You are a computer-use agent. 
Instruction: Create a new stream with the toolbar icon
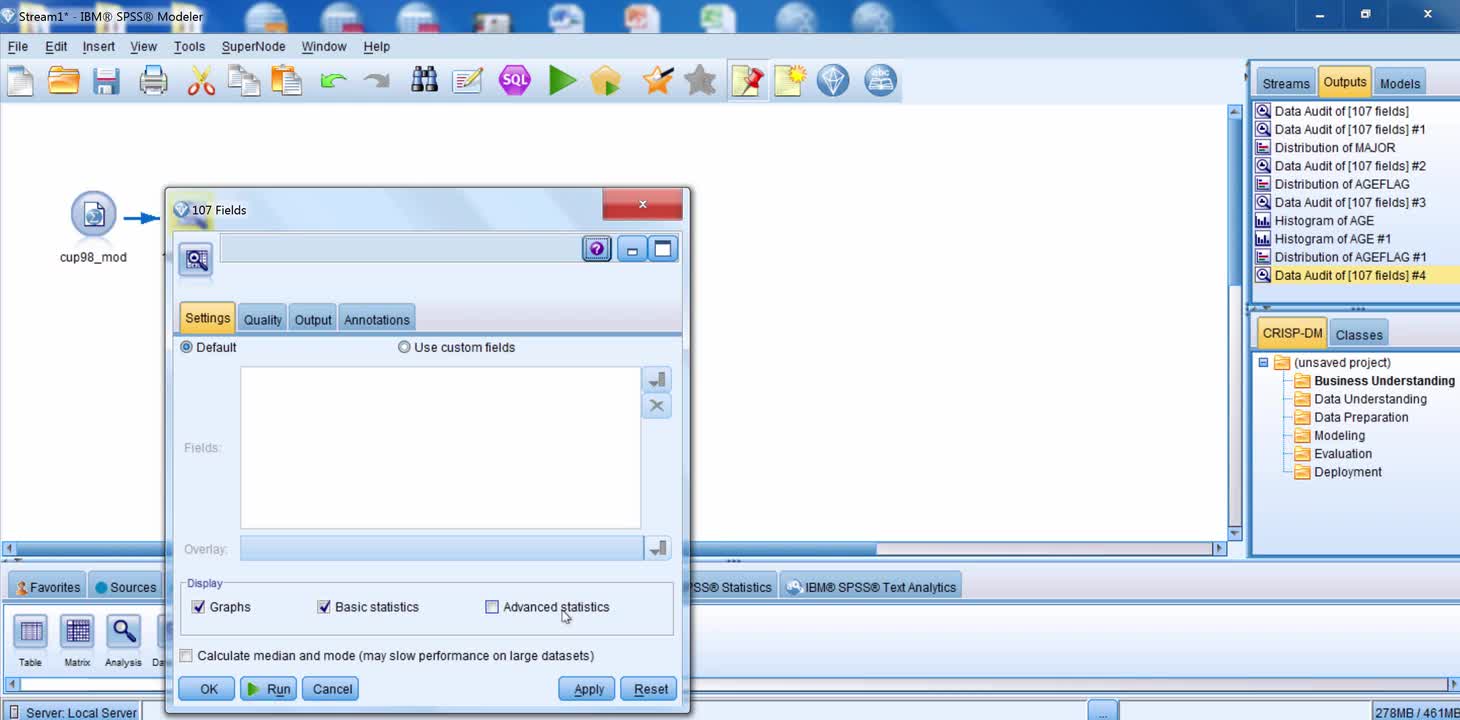(21, 81)
